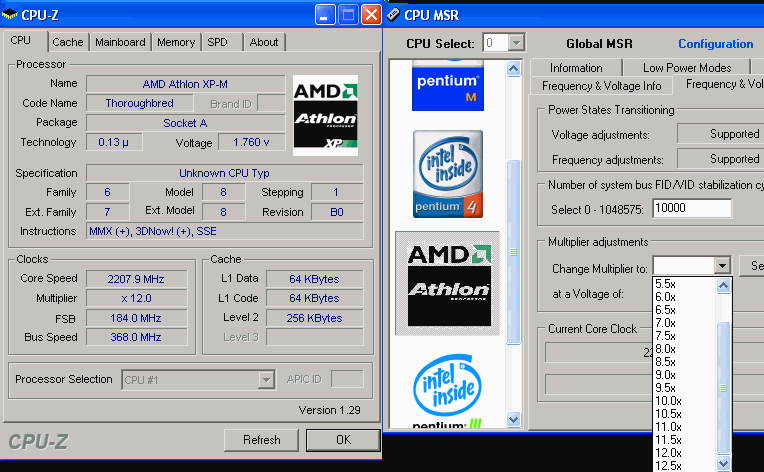Click the multiplier list scroll up arrow
The width and height of the screenshot is (764, 472).
723,285
